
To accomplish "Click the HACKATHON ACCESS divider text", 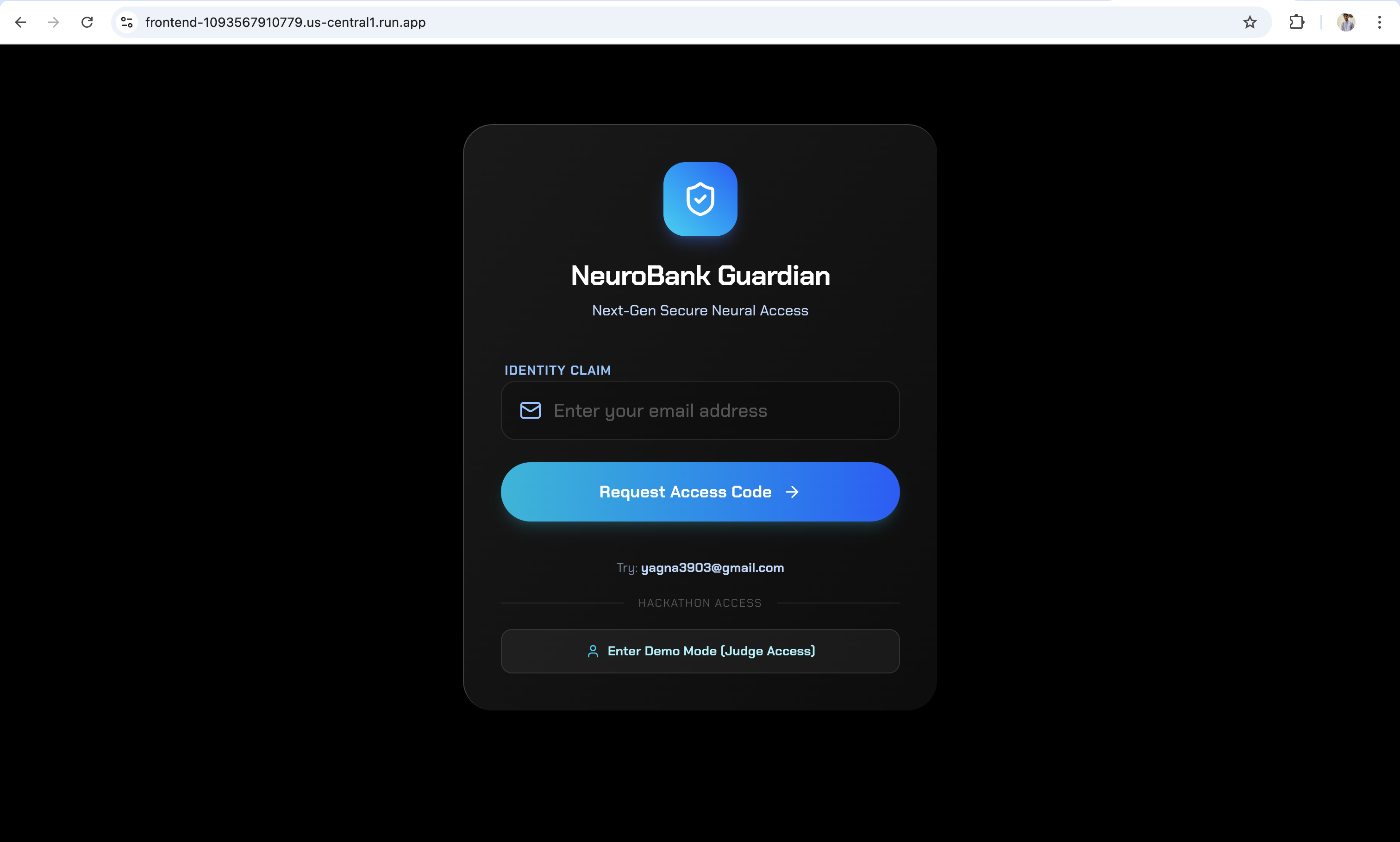I will [700, 603].
